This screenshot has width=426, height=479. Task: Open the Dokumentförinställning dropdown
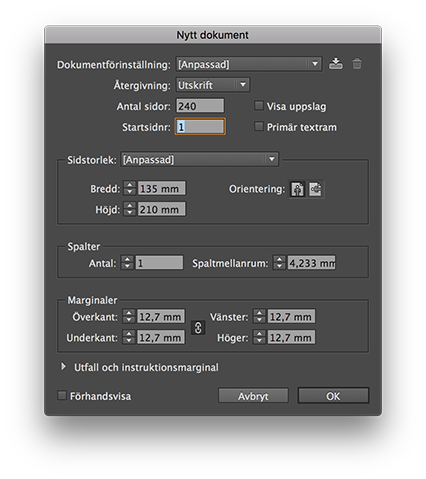249,64
